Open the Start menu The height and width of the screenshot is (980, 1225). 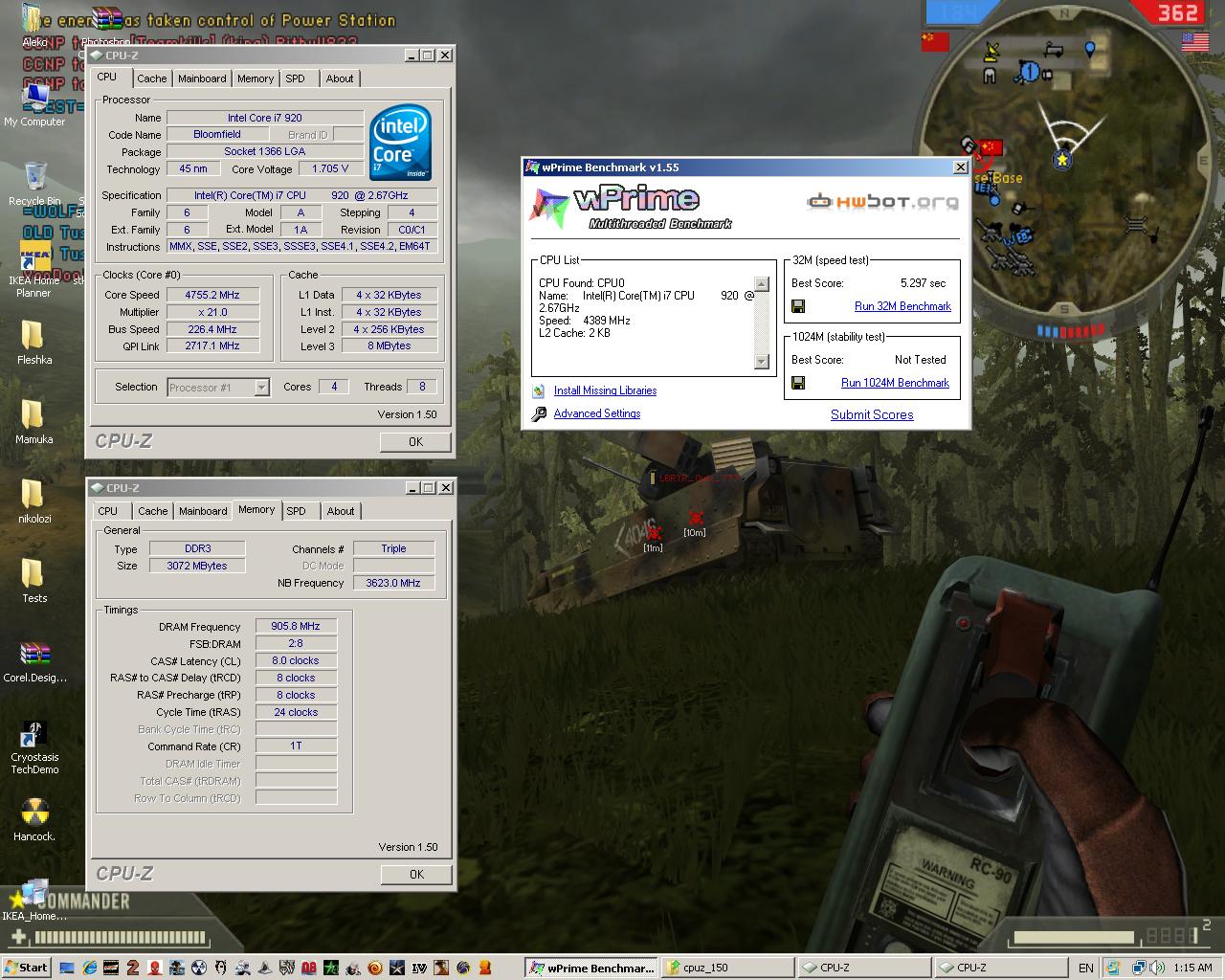point(27,968)
